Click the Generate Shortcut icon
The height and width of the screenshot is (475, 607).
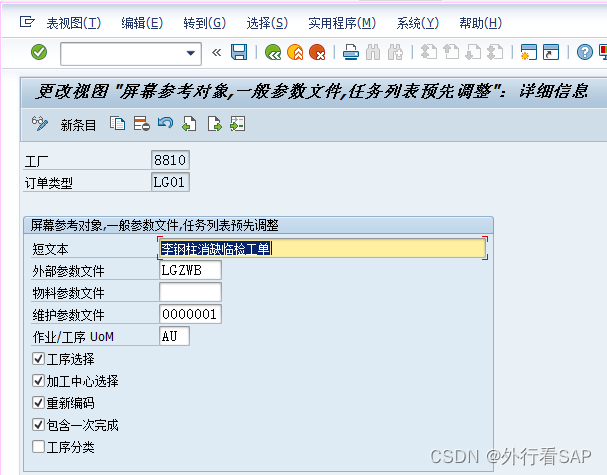point(551,52)
